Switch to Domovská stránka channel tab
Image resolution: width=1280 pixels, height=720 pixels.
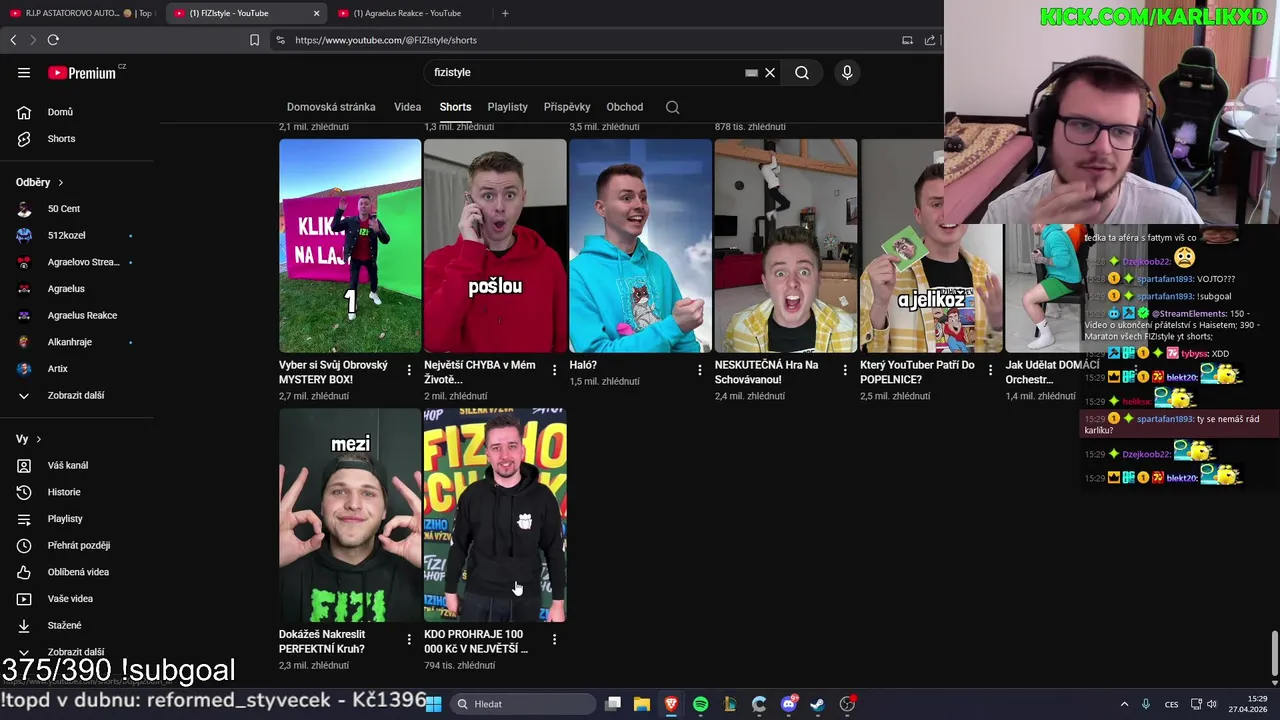pyautogui.click(x=331, y=107)
